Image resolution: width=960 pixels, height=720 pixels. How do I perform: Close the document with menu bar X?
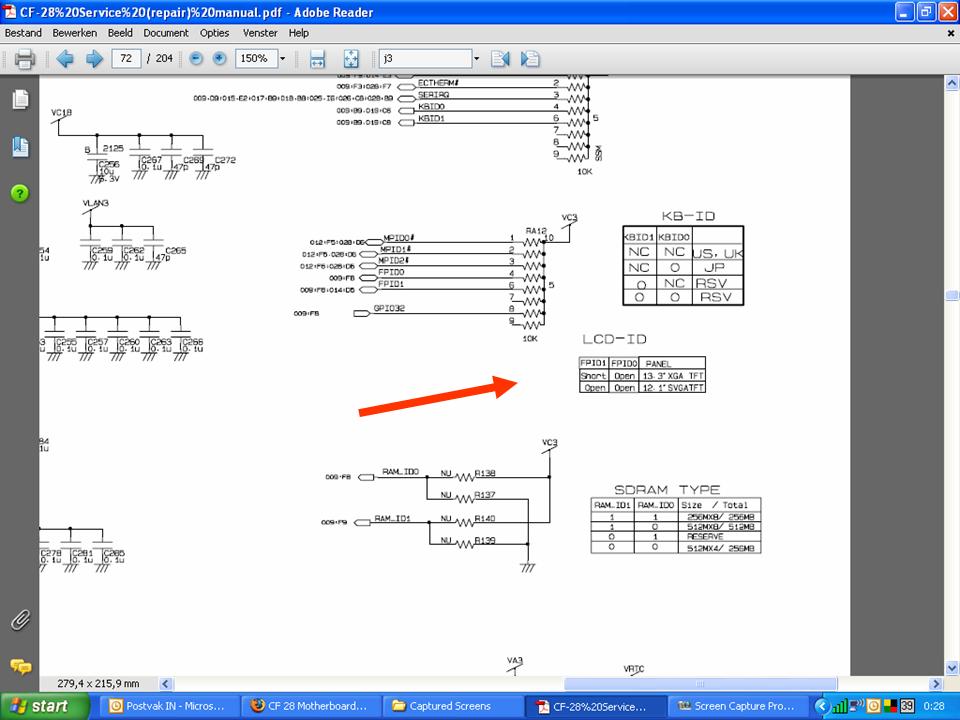(x=951, y=34)
